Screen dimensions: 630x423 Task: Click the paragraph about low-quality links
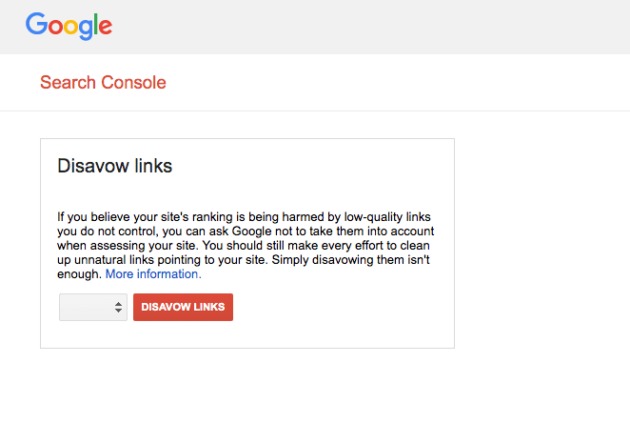[245, 245]
